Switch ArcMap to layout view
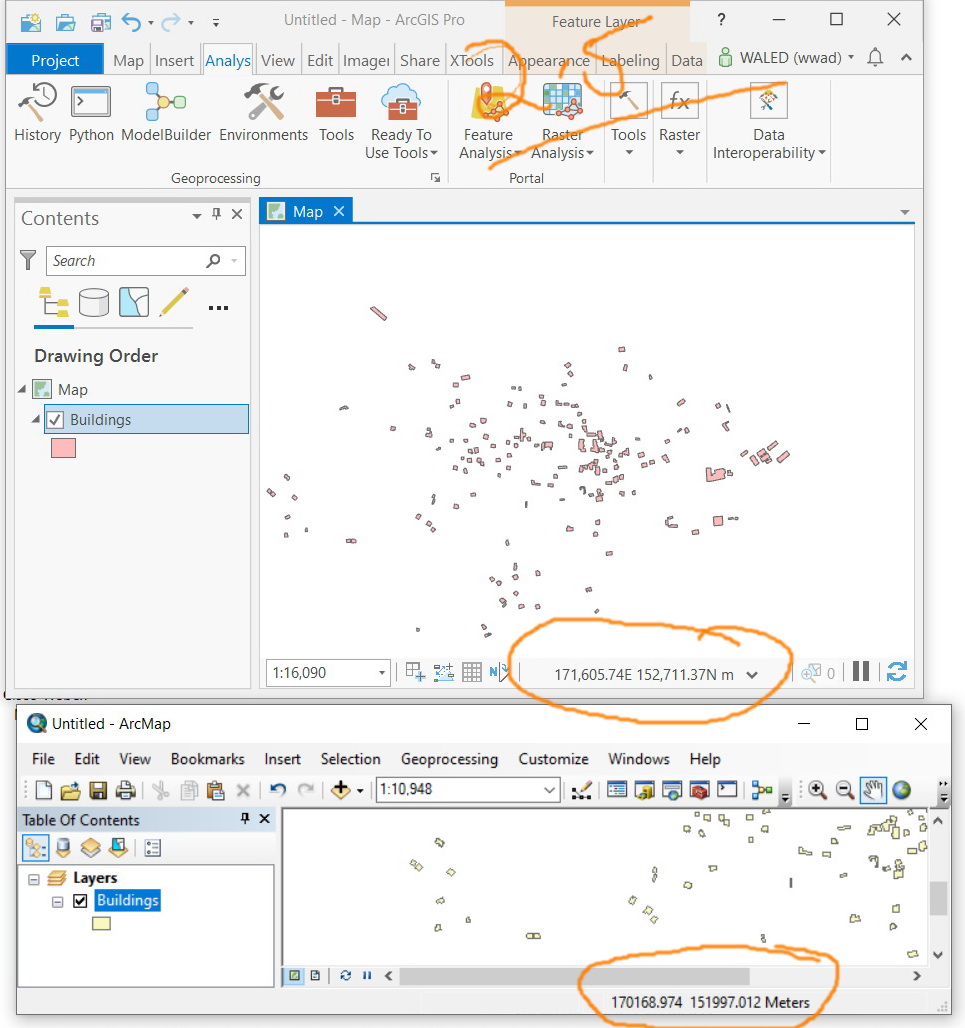965x1028 pixels. [315, 976]
